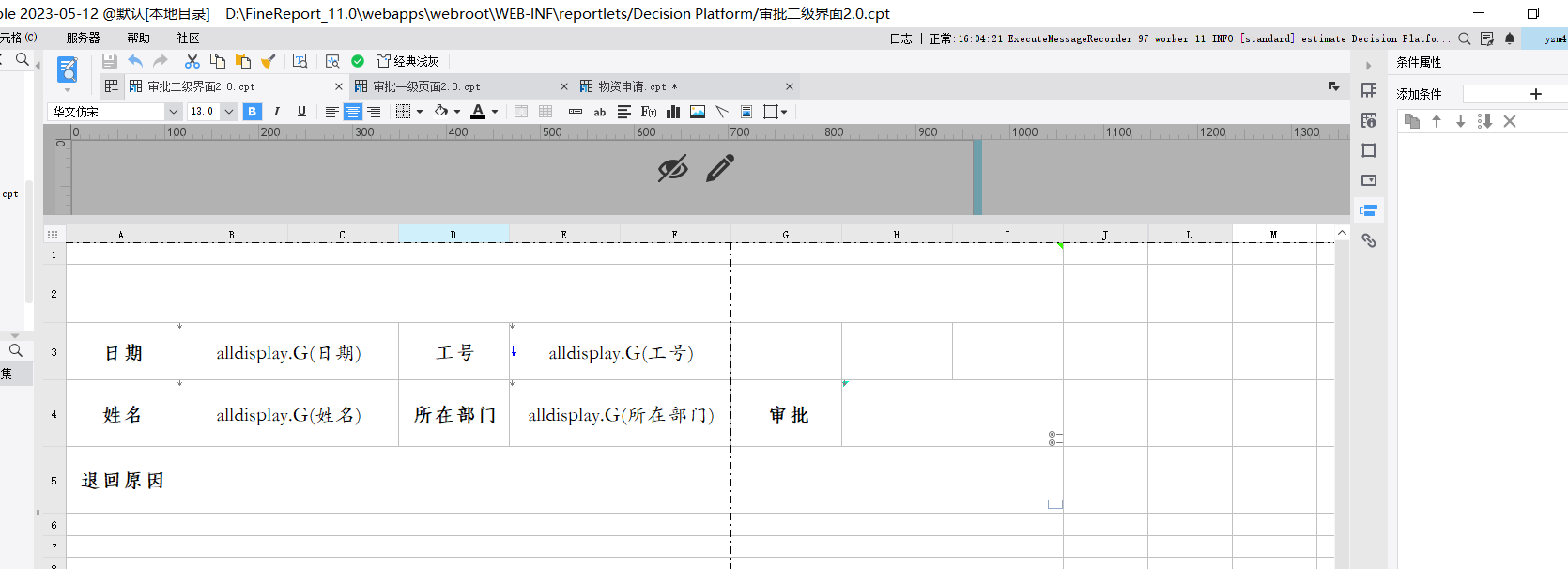Image resolution: width=1568 pixels, height=569 pixels.
Task: Click the redo arrow icon
Action: coord(161,61)
